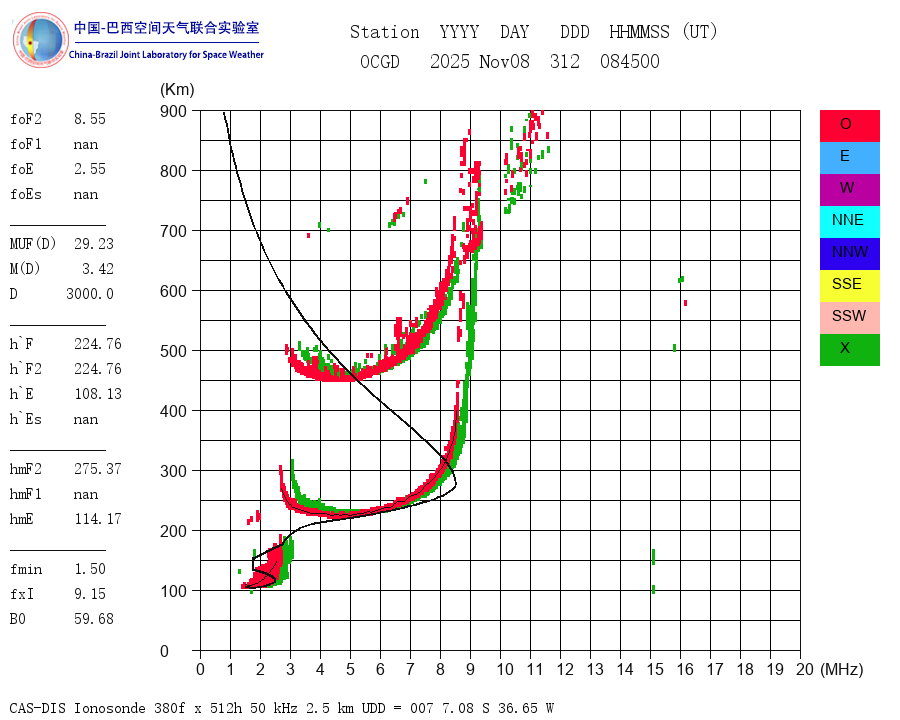
Task: Select the dark blue NNW legend swatch
Action: [849, 254]
